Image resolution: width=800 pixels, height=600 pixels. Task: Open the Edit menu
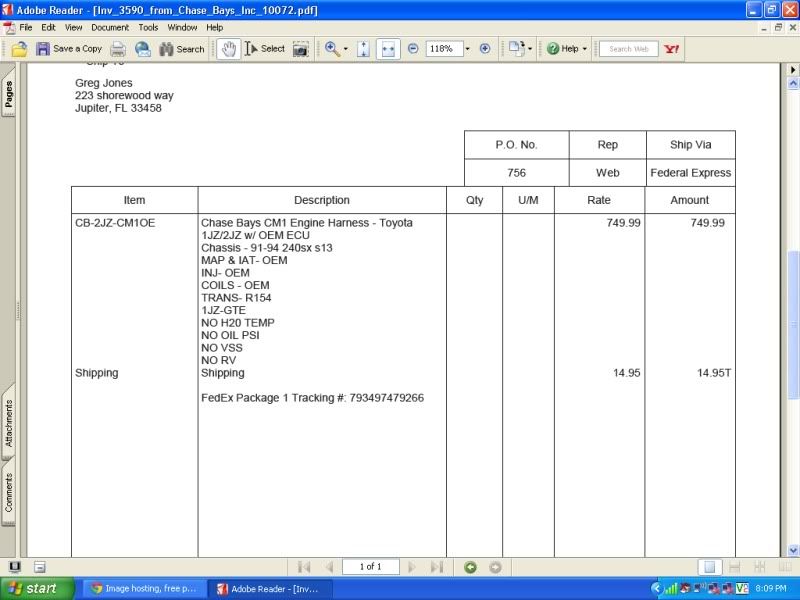click(x=48, y=28)
